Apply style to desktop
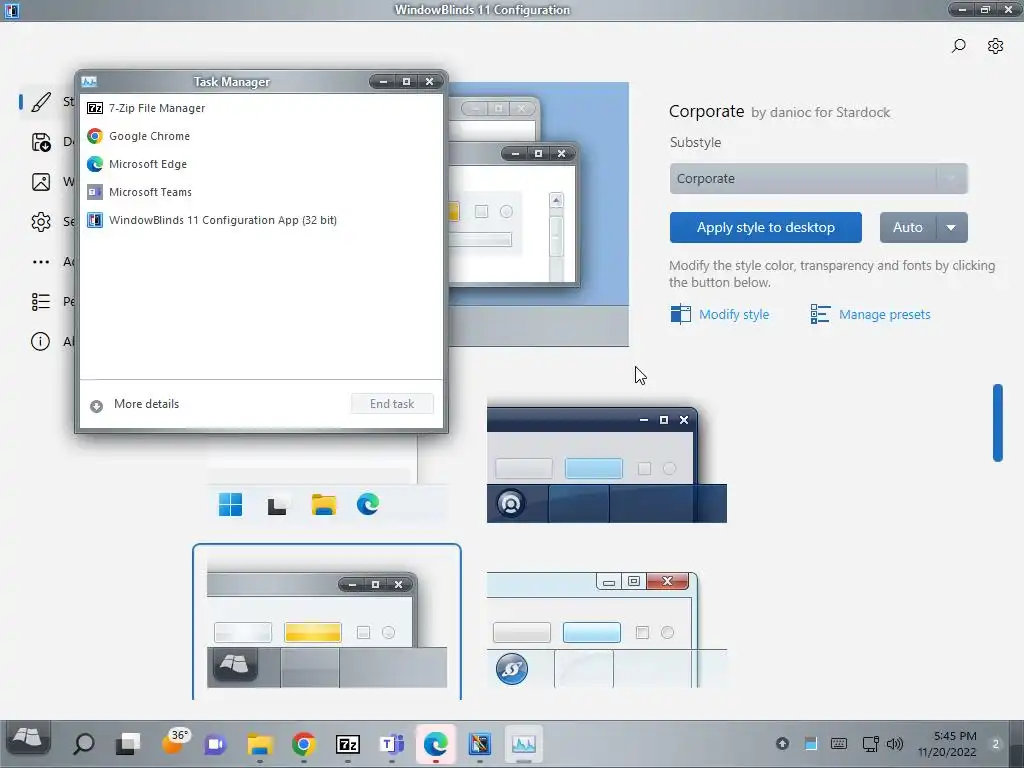 coord(765,227)
